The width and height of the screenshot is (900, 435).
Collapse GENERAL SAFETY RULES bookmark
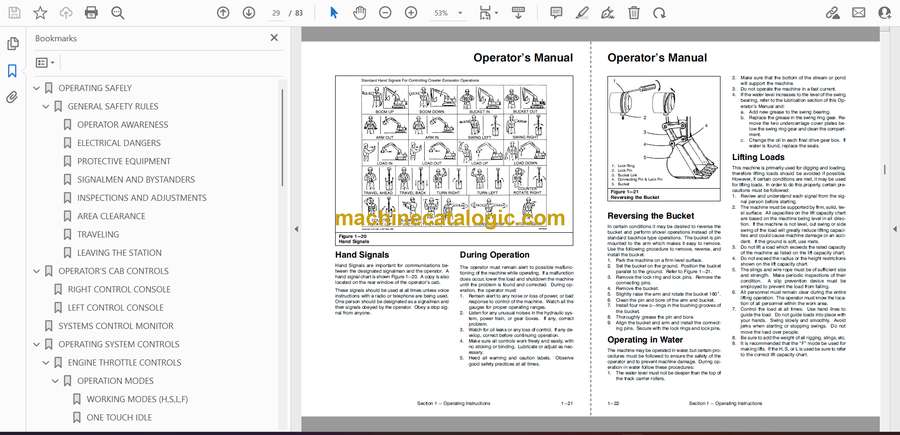pyautogui.click(x=46, y=107)
